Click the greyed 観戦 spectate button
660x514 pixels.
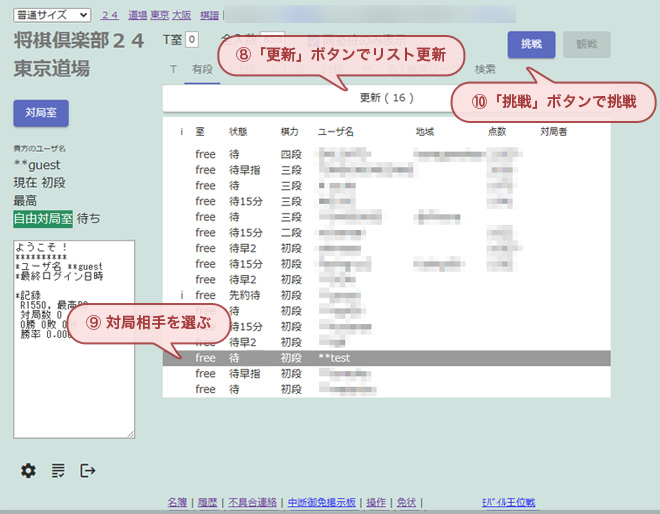coord(586,44)
